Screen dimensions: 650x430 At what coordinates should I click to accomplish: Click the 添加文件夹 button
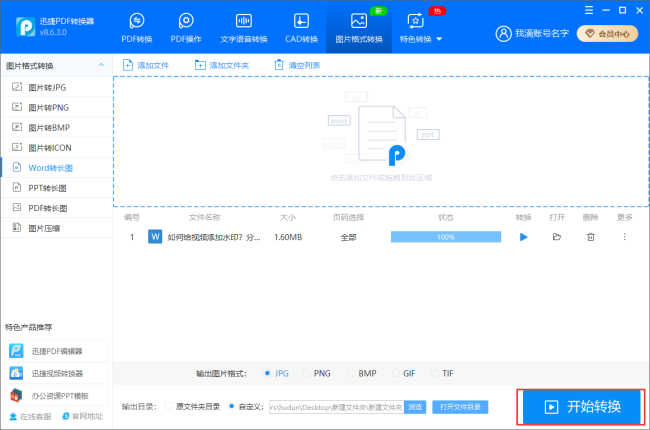[x=222, y=65]
